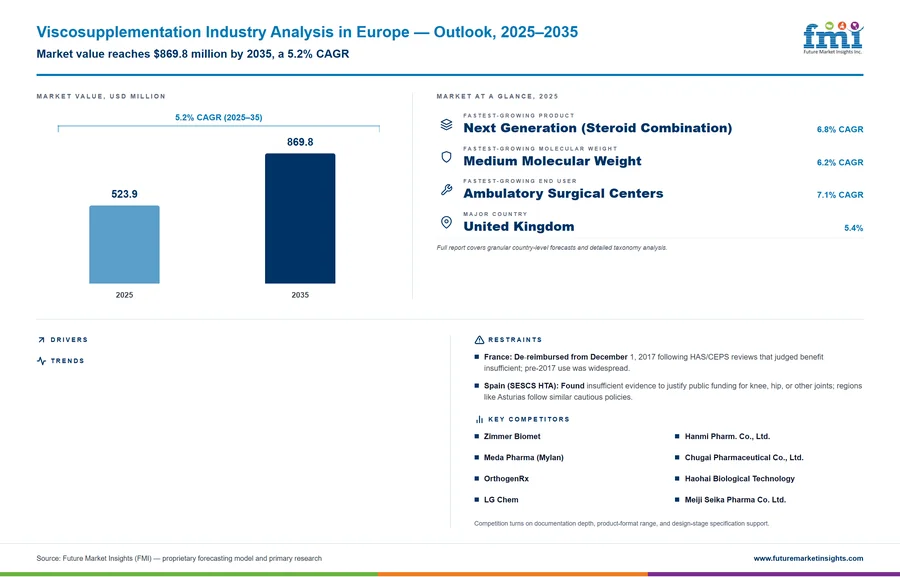Image resolution: width=900 pixels, height=577 pixels.
Task: Click the 6.8% CAGR value
Action: (x=840, y=129)
